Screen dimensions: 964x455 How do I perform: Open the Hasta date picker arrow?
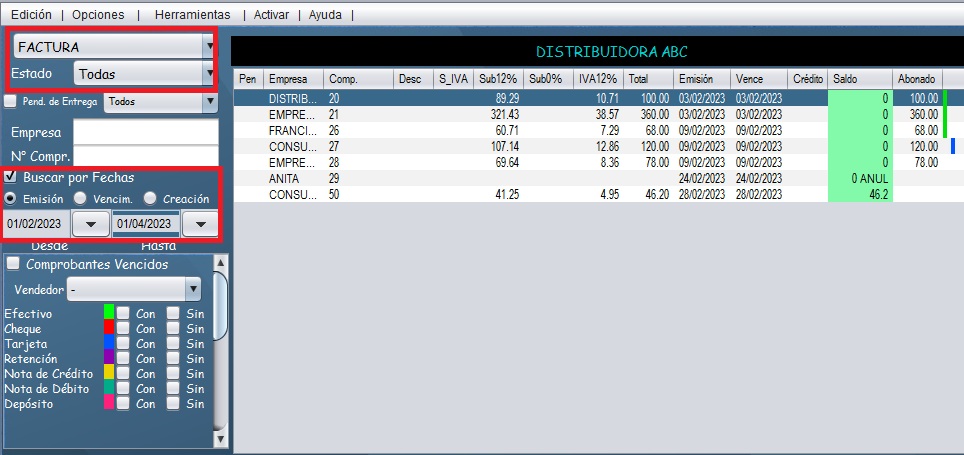pyautogui.click(x=201, y=224)
